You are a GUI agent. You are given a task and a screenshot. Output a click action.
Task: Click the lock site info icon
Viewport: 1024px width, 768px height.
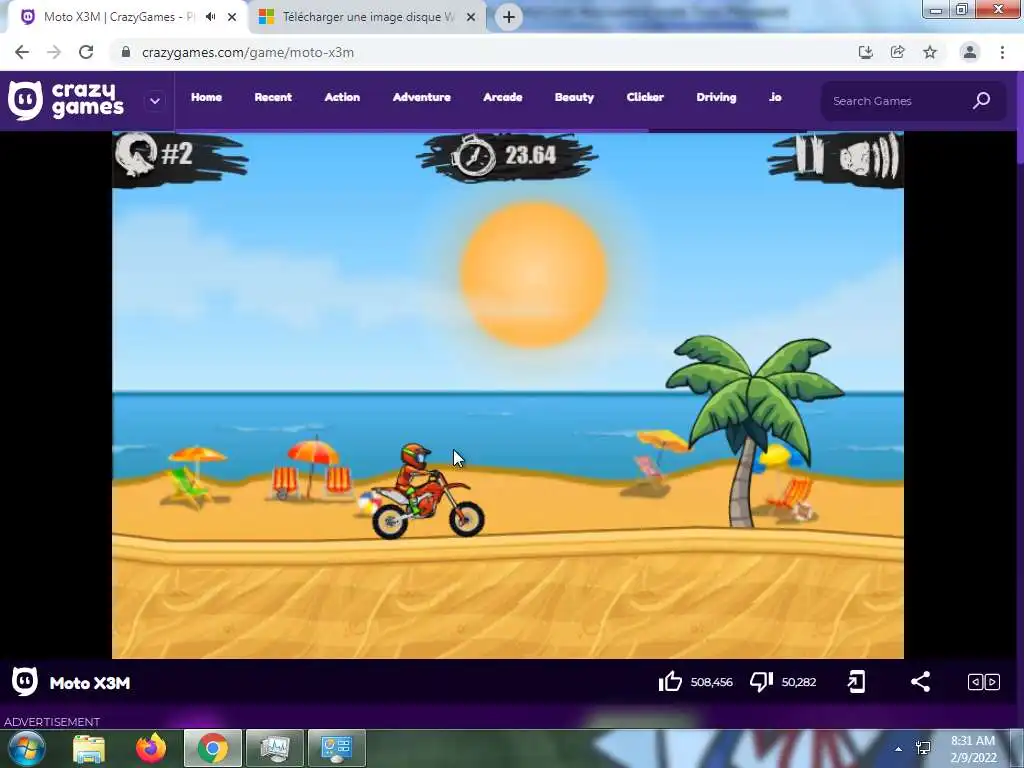pos(126,52)
